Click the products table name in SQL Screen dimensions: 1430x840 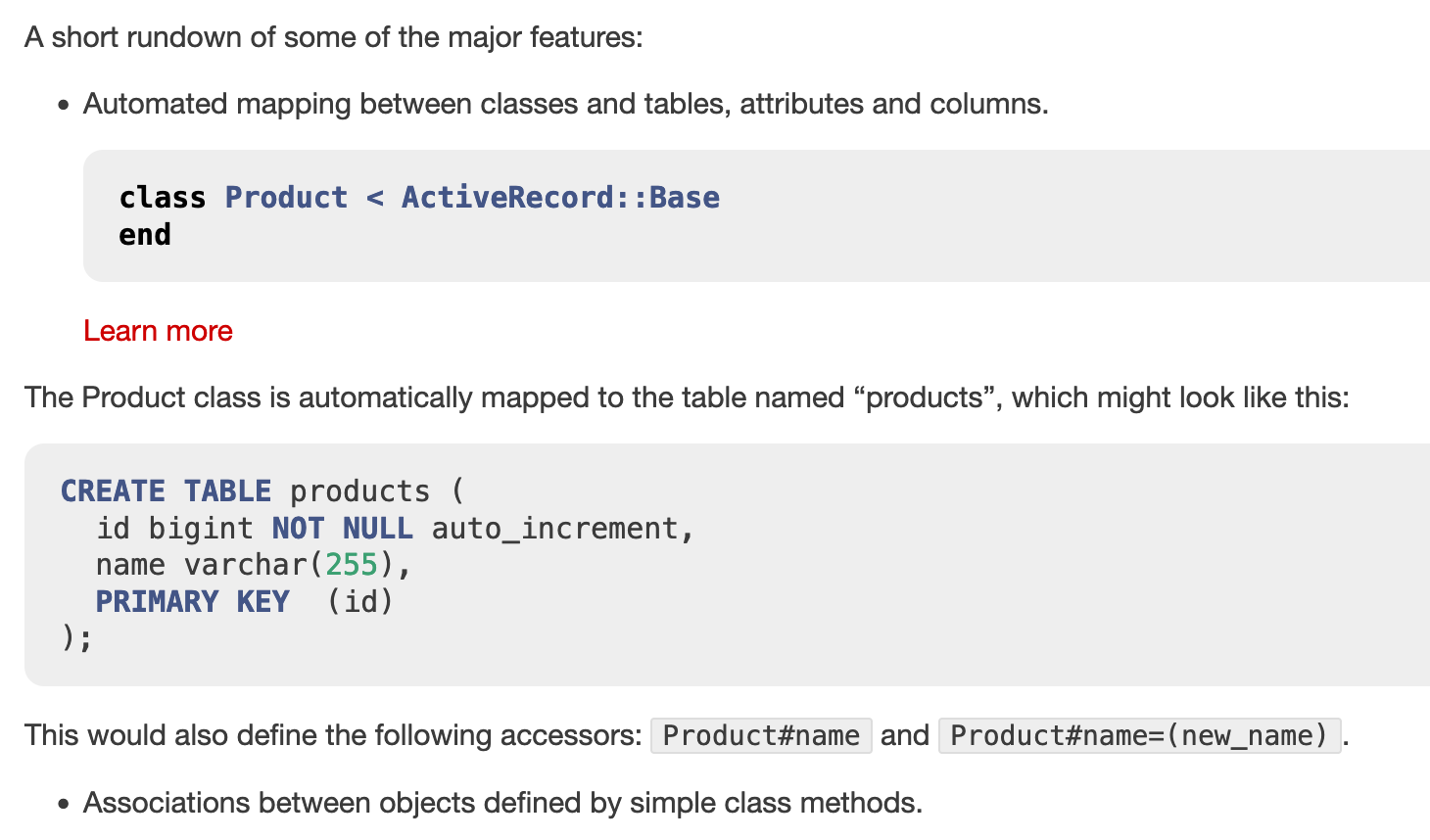pyautogui.click(x=359, y=491)
